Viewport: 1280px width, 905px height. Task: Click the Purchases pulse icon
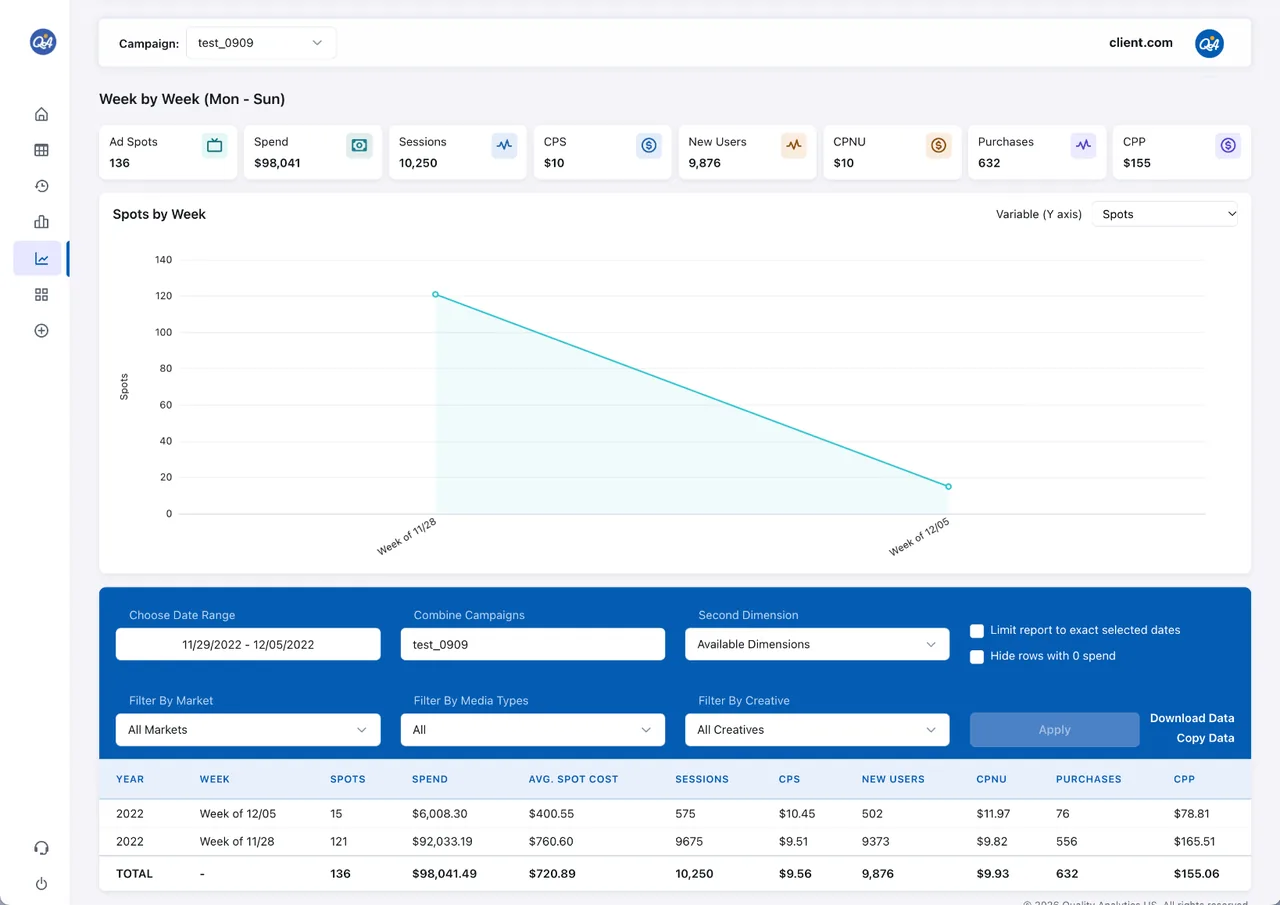[x=1083, y=146]
